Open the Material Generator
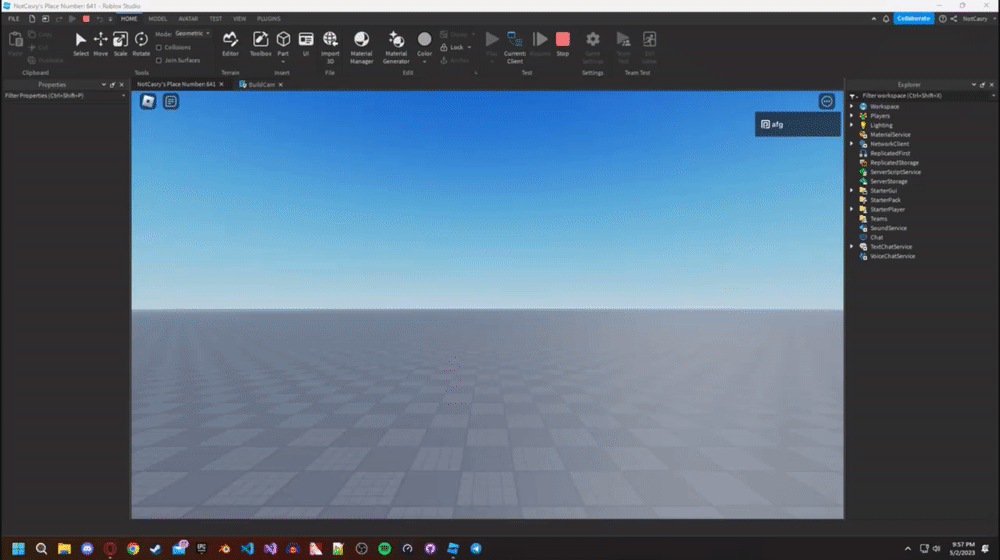1000x560 pixels. (395, 47)
